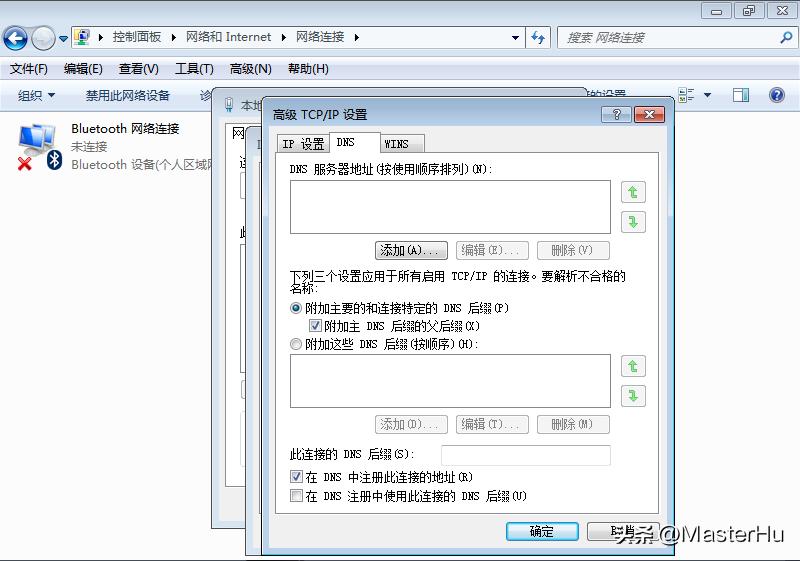Screen dimensions: 800x561
Task: Open recent pages dropdown arrow
Action: (x=63, y=38)
